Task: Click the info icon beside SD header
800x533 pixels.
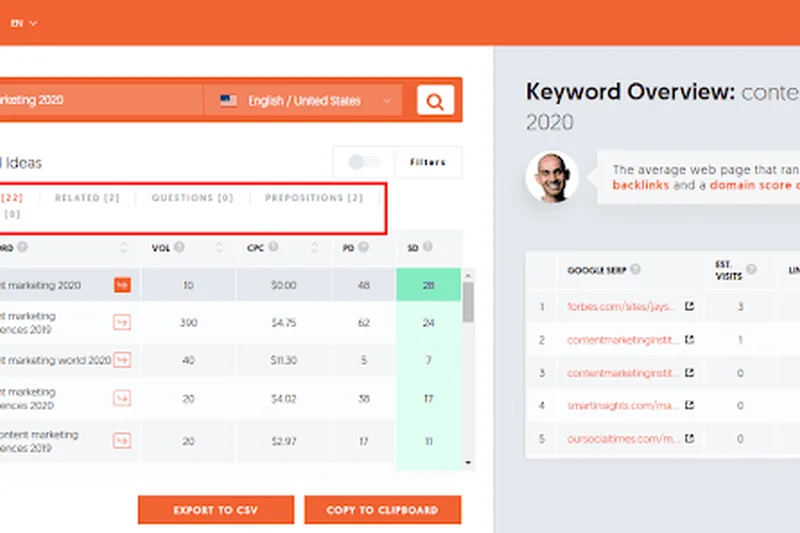Action: tap(427, 247)
